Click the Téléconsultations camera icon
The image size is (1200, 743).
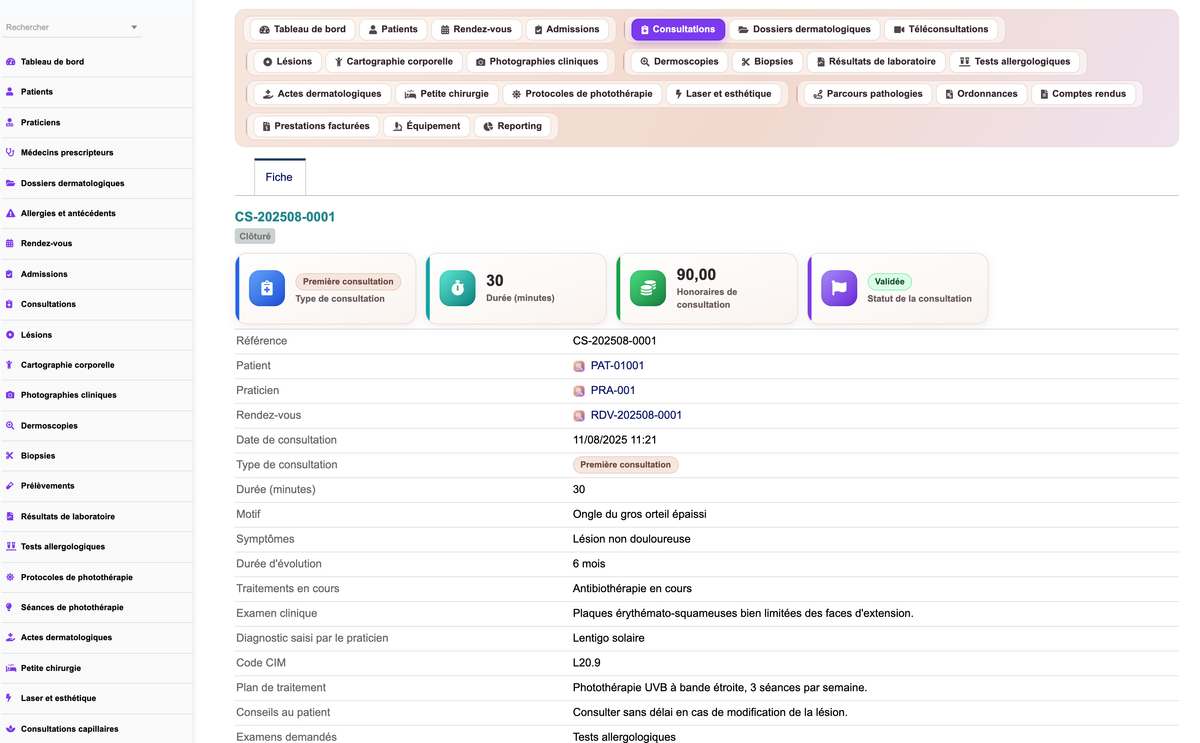[899, 30]
